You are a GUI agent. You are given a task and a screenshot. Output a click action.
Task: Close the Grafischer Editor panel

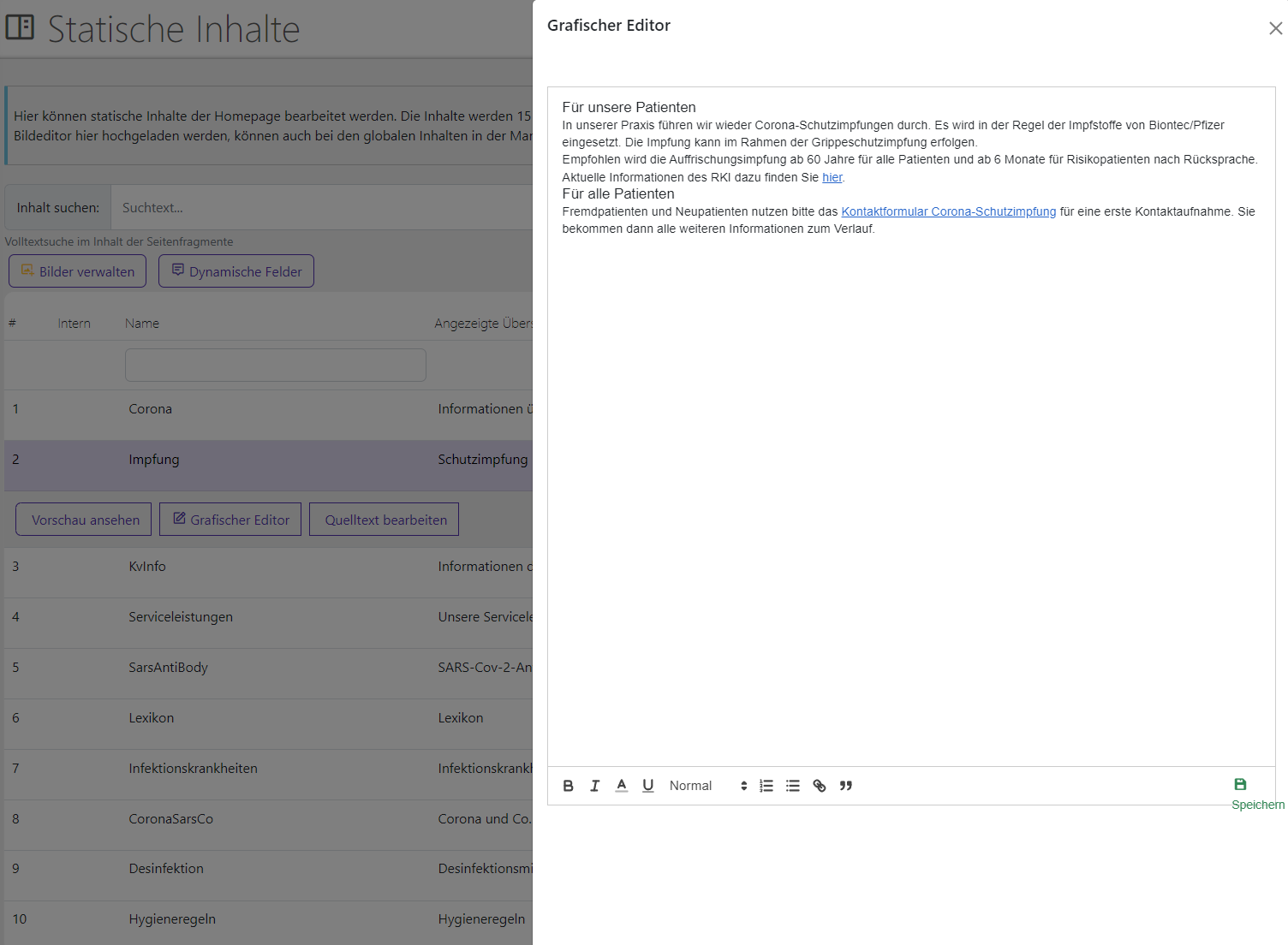[1275, 28]
